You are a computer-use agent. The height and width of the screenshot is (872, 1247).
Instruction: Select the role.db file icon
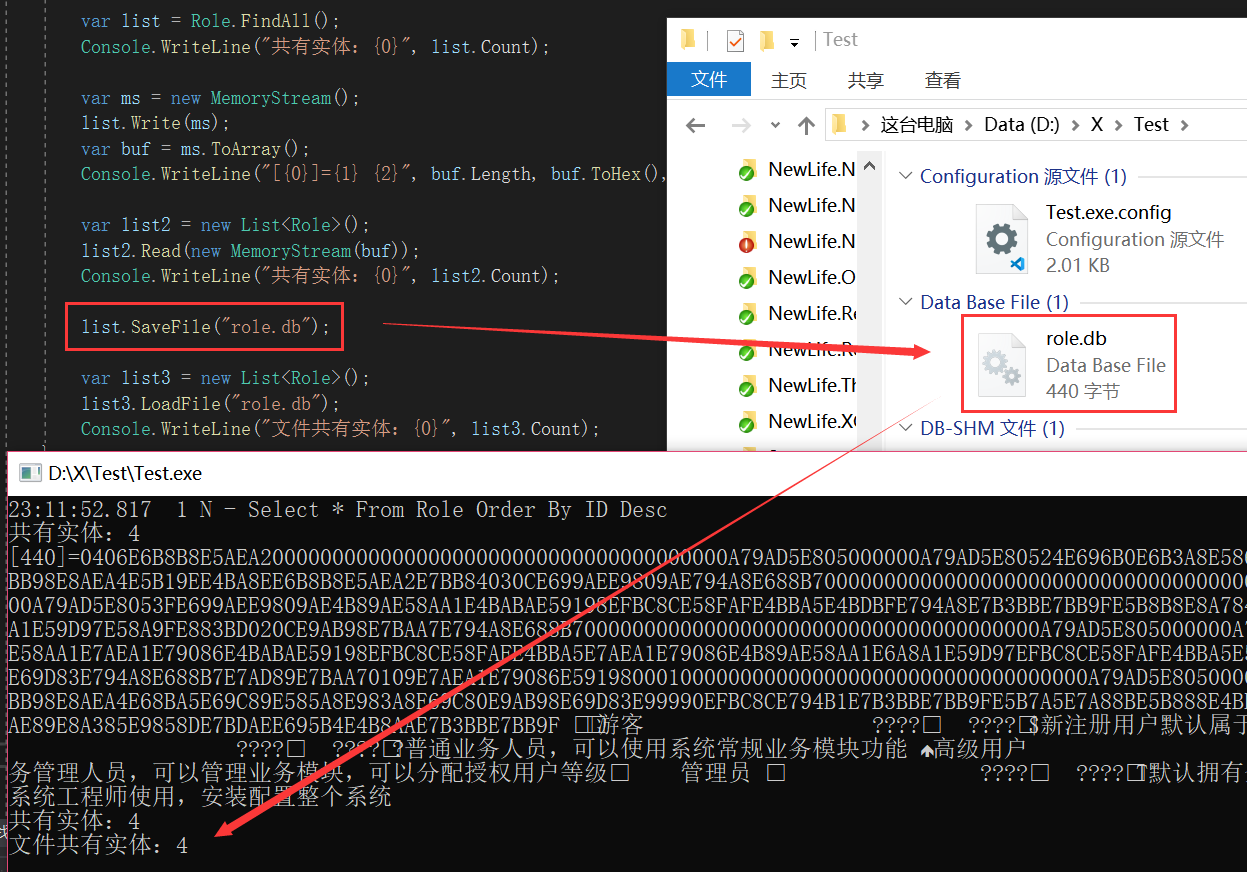click(x=1002, y=366)
